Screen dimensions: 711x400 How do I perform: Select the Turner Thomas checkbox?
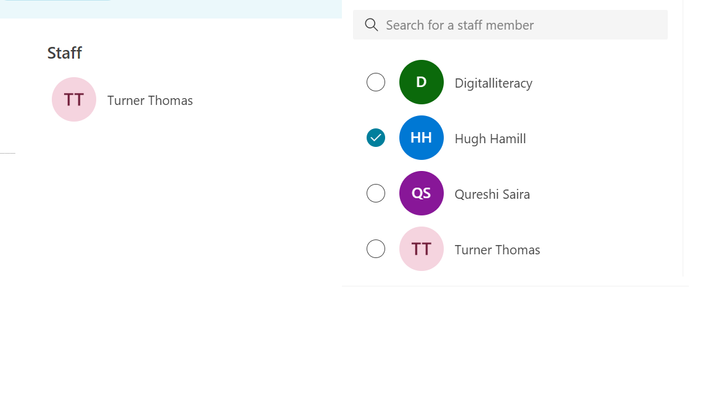376,249
